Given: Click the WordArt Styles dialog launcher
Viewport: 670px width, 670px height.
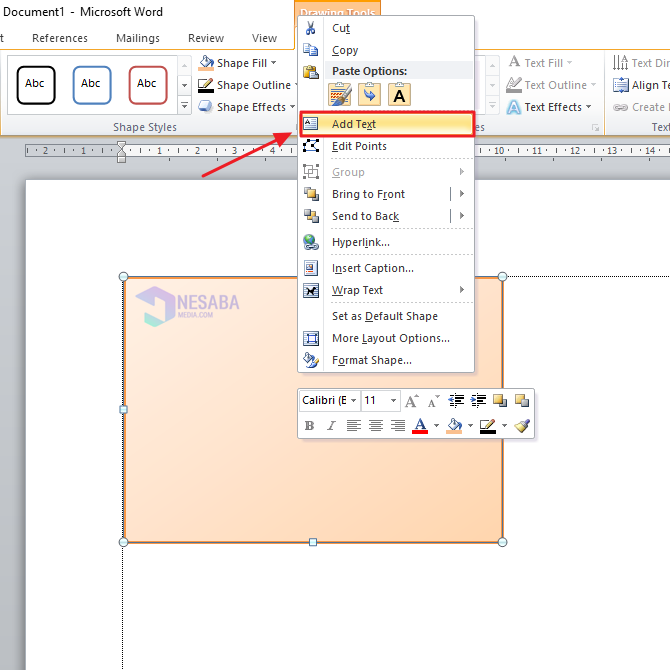Looking at the screenshot, I should pos(596,128).
